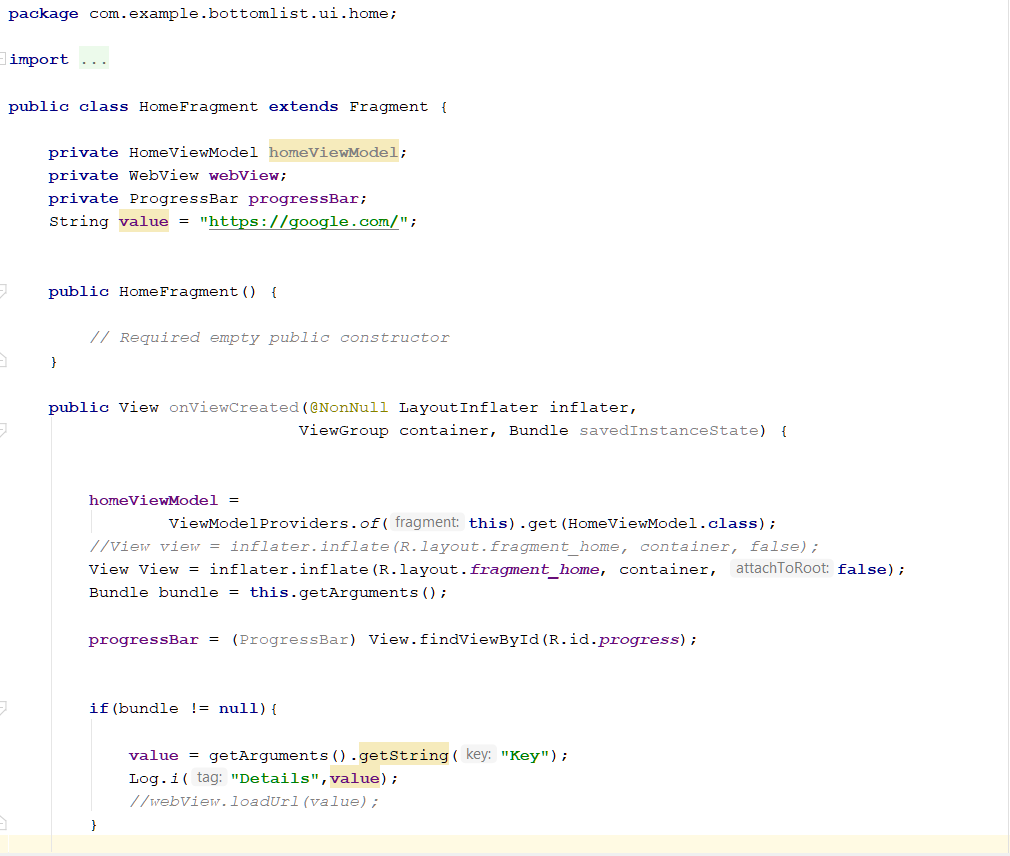Viewport: 1010px width, 856px height.
Task: Click LayoutInflater in the method signature
Action: pyautogui.click(x=468, y=408)
